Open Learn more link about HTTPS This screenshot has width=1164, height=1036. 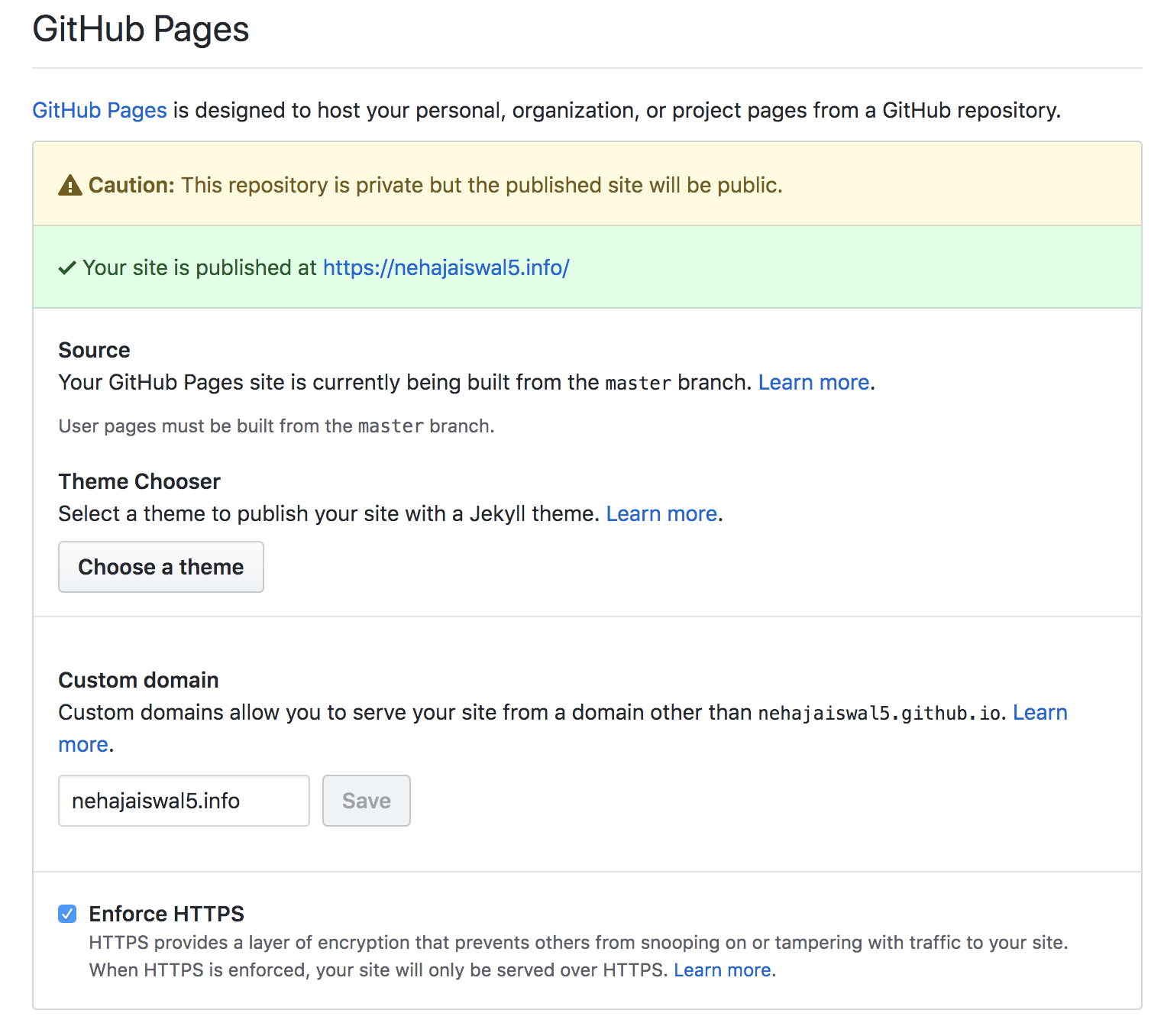[x=723, y=970]
